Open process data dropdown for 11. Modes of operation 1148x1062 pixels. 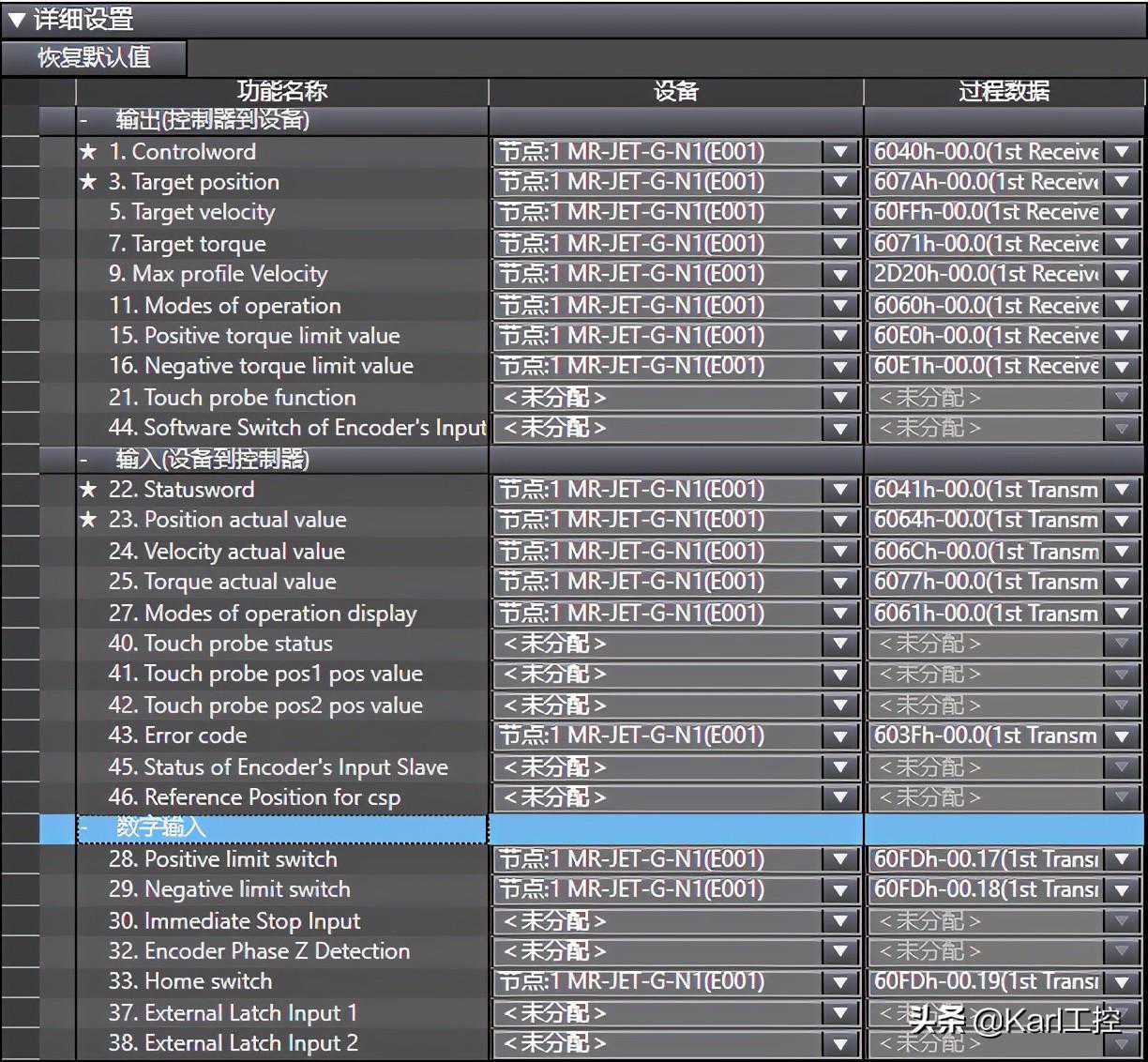(1122, 306)
